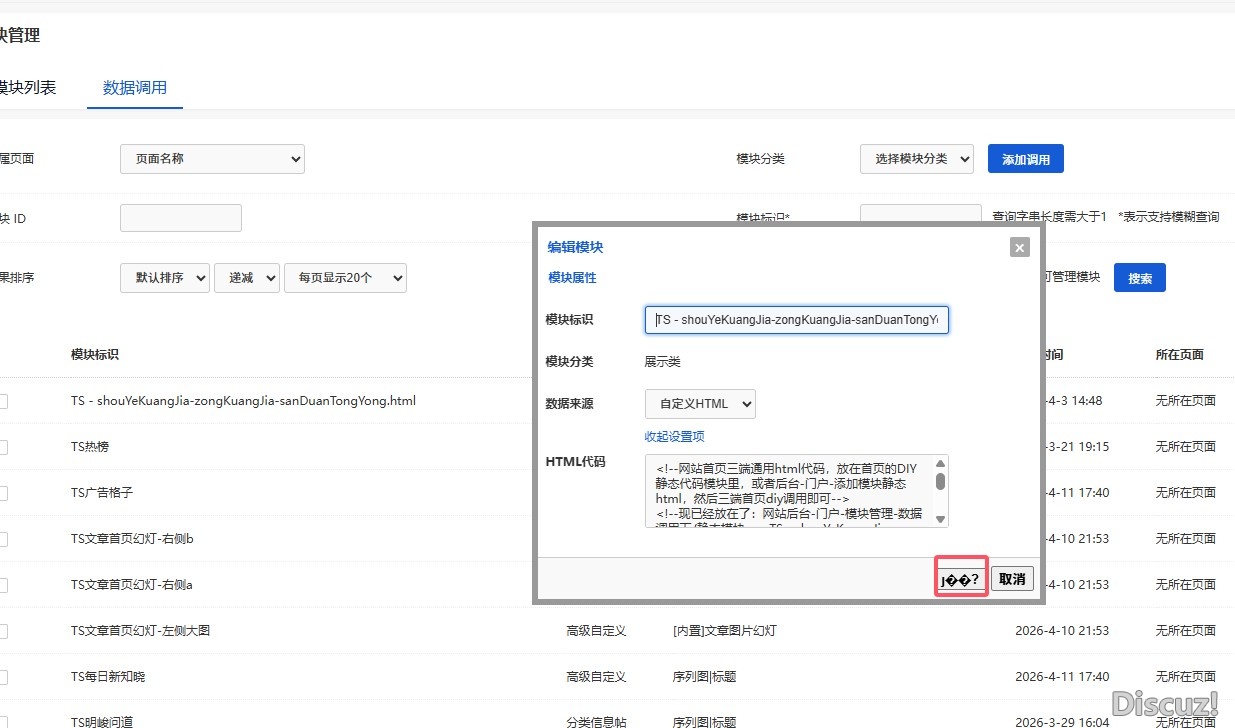
Task: Click the scrollbar down arrow in HTML代码 box
Action: [x=940, y=520]
